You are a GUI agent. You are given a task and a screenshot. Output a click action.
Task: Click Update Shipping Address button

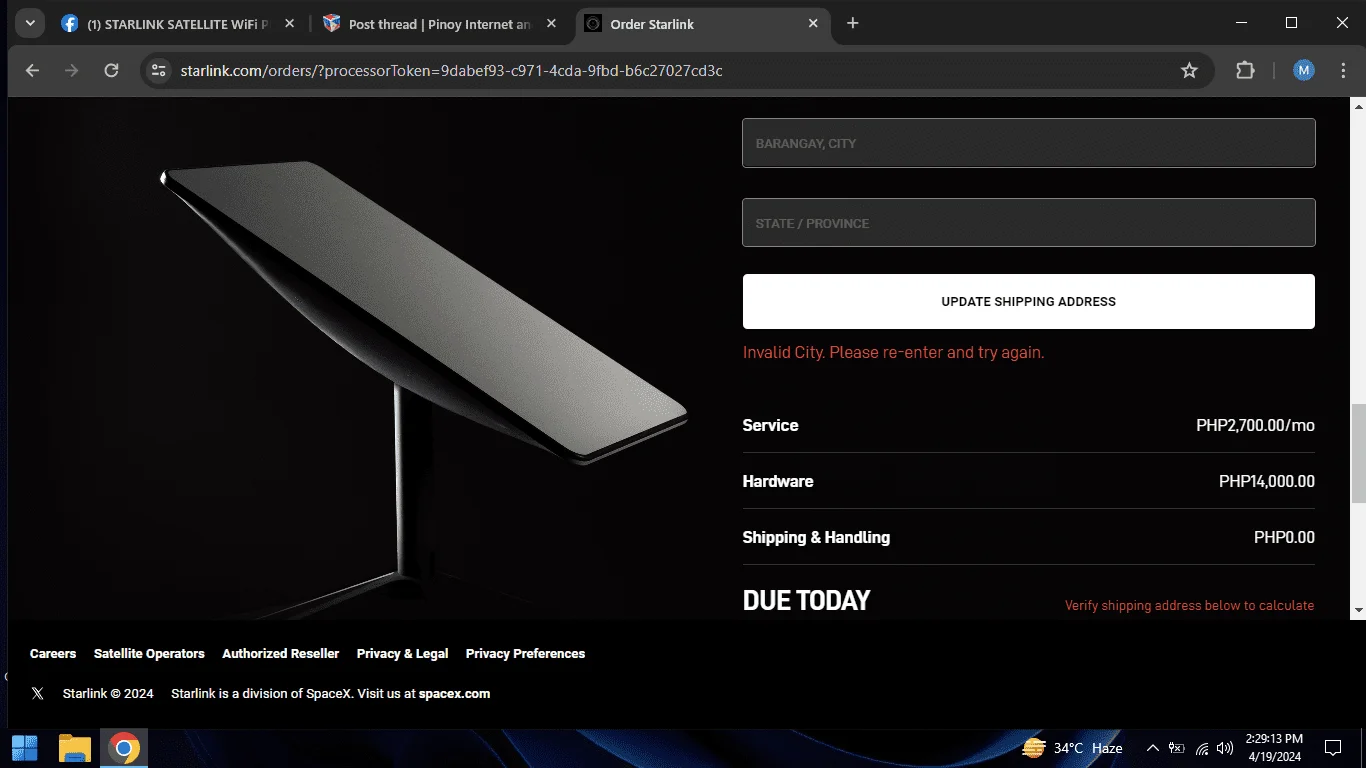pos(1028,301)
